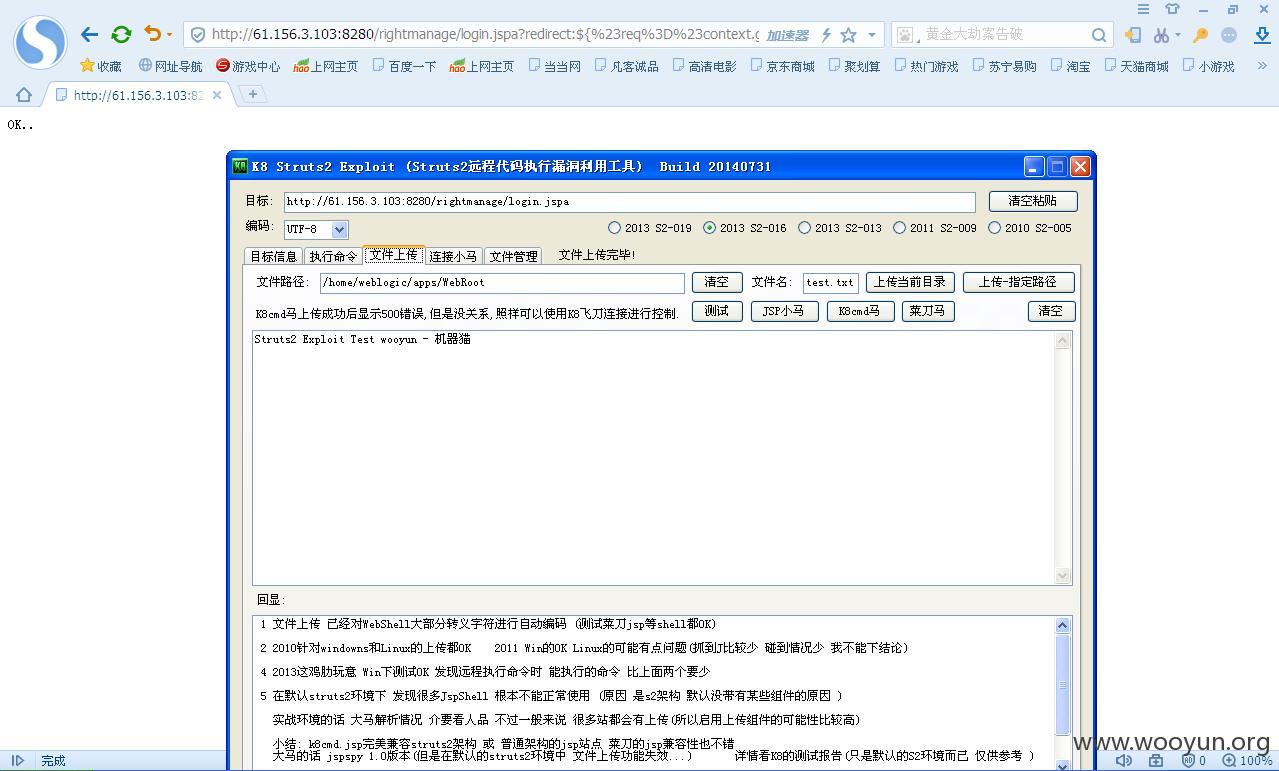This screenshot has height=771, width=1279.
Task: Select the 2013 S2-013 radio option
Action: pyautogui.click(x=804, y=228)
